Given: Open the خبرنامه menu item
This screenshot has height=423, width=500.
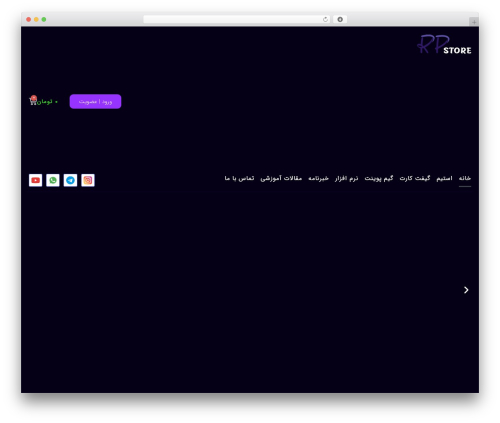Looking at the screenshot, I should (x=318, y=178).
